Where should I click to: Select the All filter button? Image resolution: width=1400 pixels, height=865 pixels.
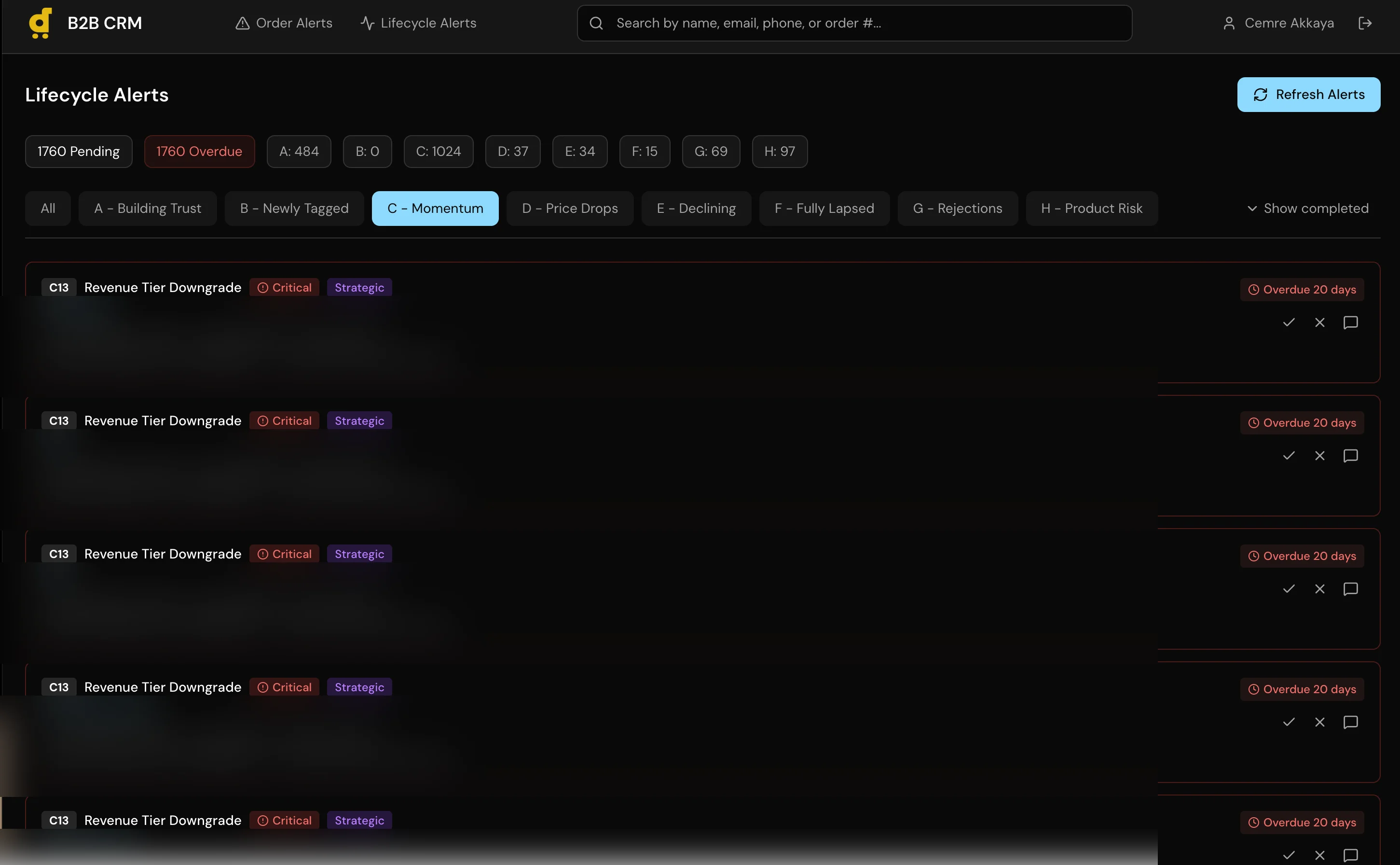point(47,208)
